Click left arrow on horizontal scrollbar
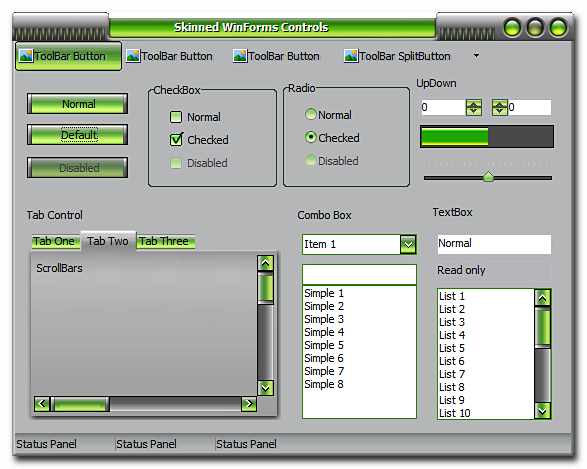587x469 pixels. click(42, 404)
